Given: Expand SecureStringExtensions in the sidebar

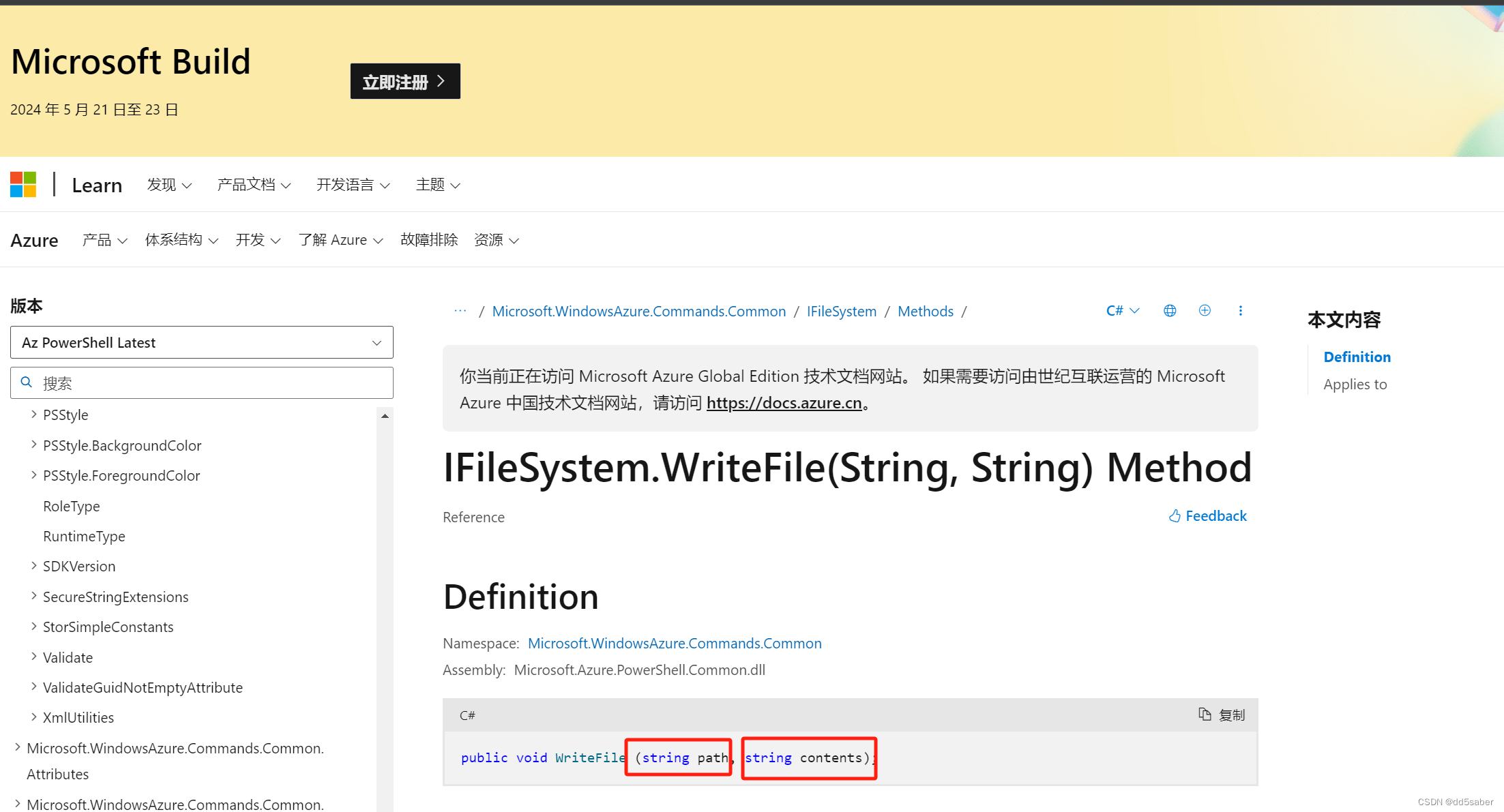Looking at the screenshot, I should pyautogui.click(x=33, y=596).
